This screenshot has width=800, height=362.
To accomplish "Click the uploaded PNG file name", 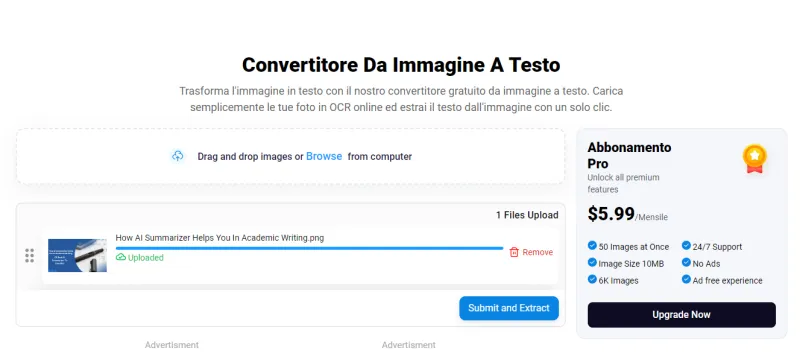I will pyautogui.click(x=220, y=238).
